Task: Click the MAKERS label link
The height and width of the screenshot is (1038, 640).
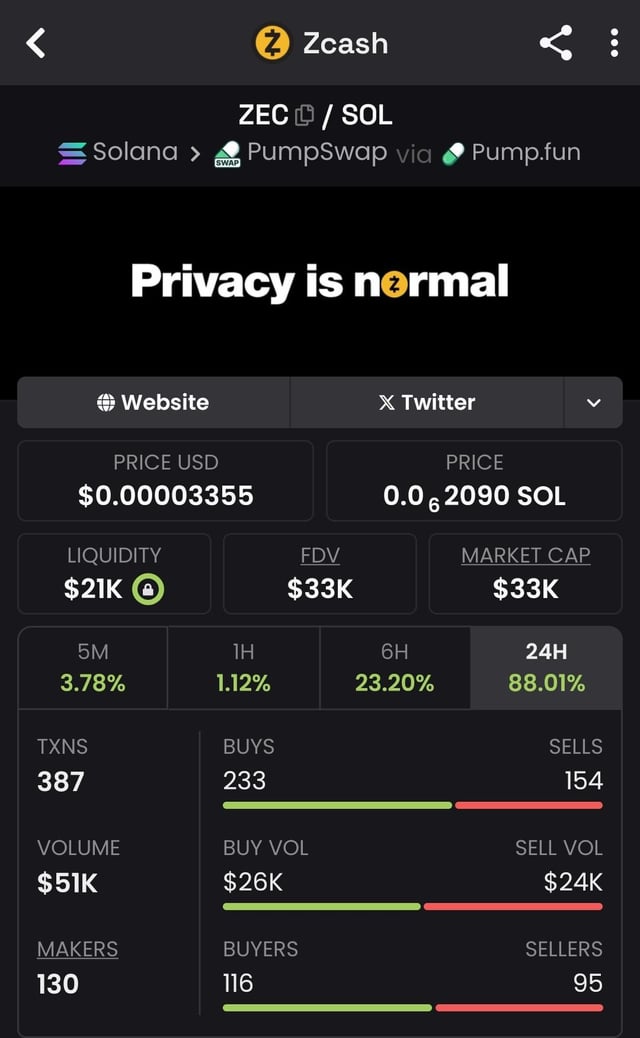Action: pyautogui.click(x=77, y=949)
